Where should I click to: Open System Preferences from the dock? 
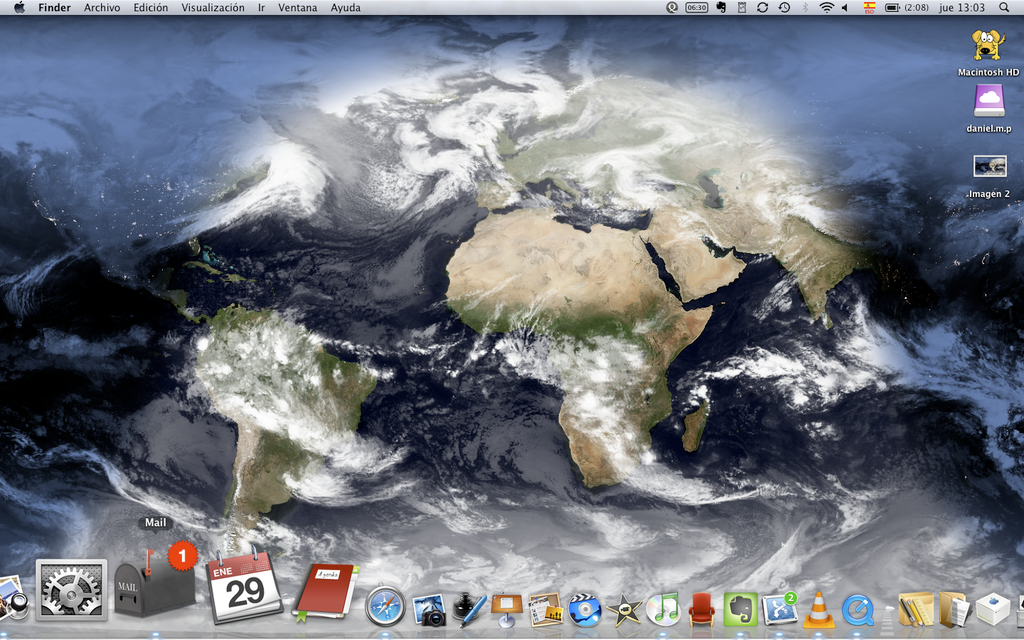click(x=71, y=589)
